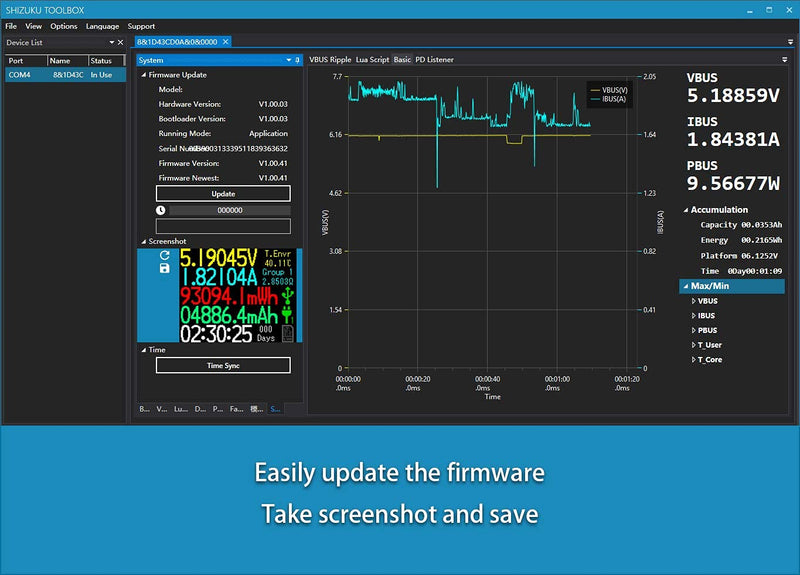This screenshot has height=575, width=800.
Task: Collapse the Screenshot section
Action: (144, 241)
